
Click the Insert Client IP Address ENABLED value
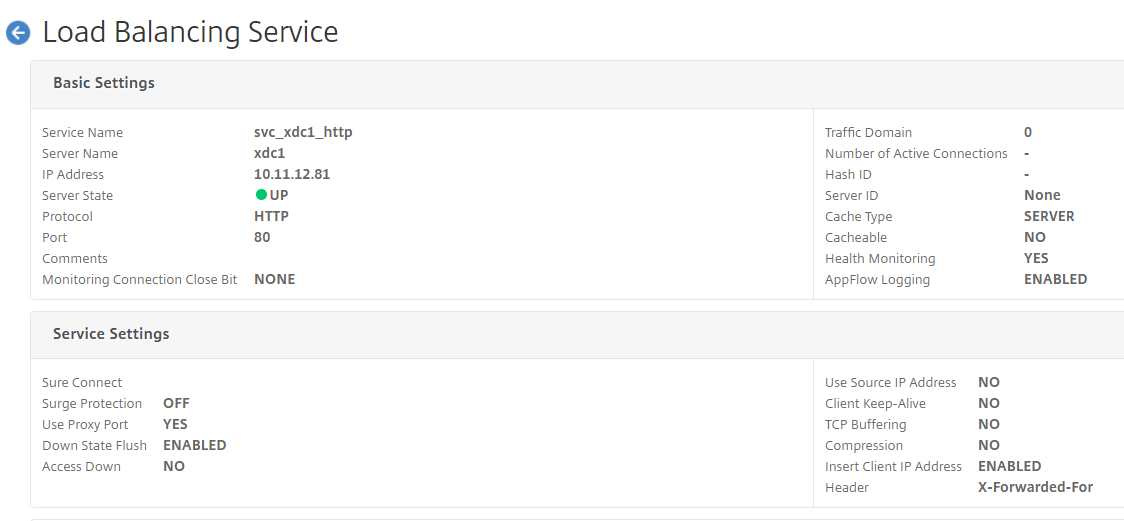tap(1009, 466)
